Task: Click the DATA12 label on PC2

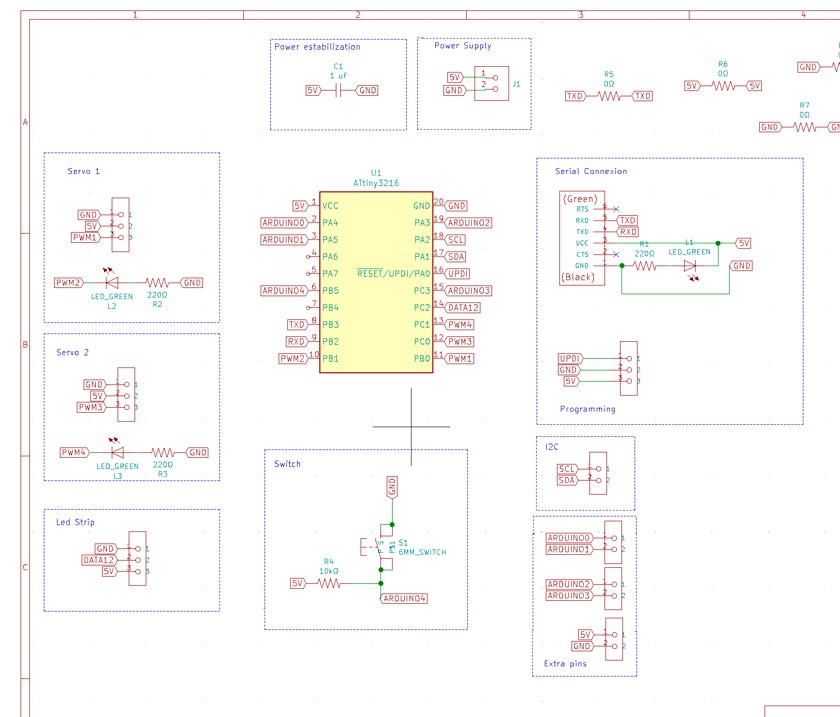Action: click(463, 308)
